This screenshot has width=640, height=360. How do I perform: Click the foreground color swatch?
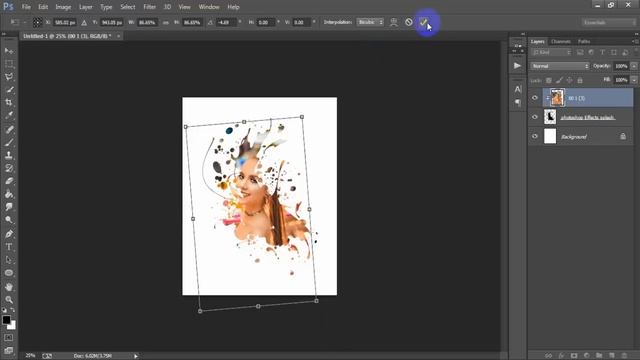tap(6, 320)
